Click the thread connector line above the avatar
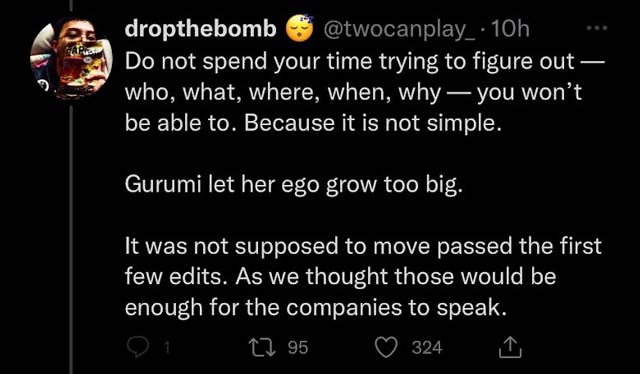This screenshot has width=640, height=374. (71, 6)
